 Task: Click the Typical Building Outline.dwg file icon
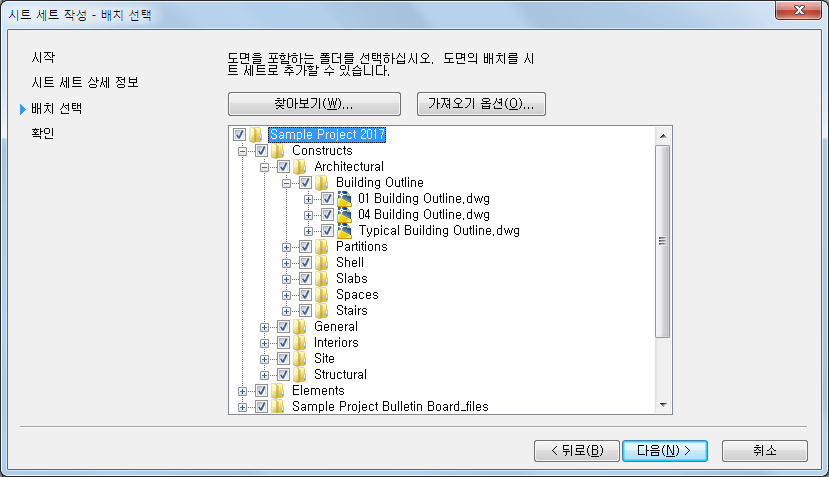click(345, 231)
